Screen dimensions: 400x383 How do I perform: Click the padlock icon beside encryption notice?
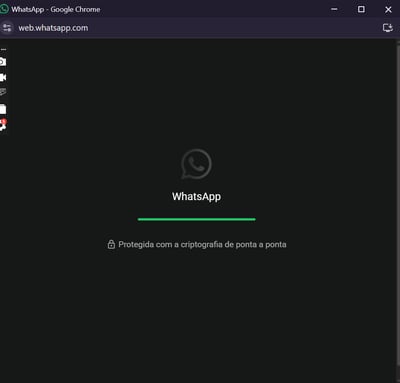pyautogui.click(x=111, y=244)
